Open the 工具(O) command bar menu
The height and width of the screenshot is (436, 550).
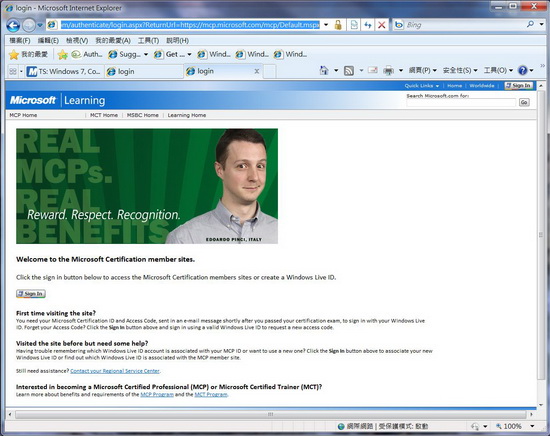point(498,71)
